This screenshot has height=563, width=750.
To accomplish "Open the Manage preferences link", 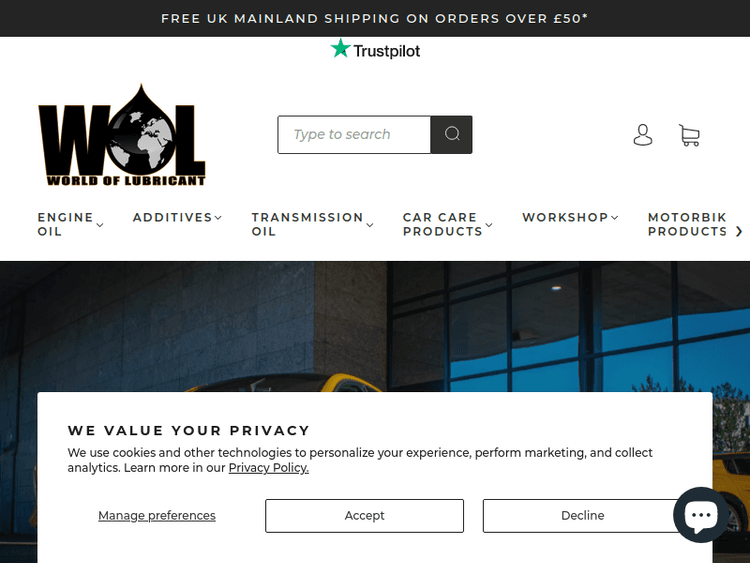I will (157, 516).
